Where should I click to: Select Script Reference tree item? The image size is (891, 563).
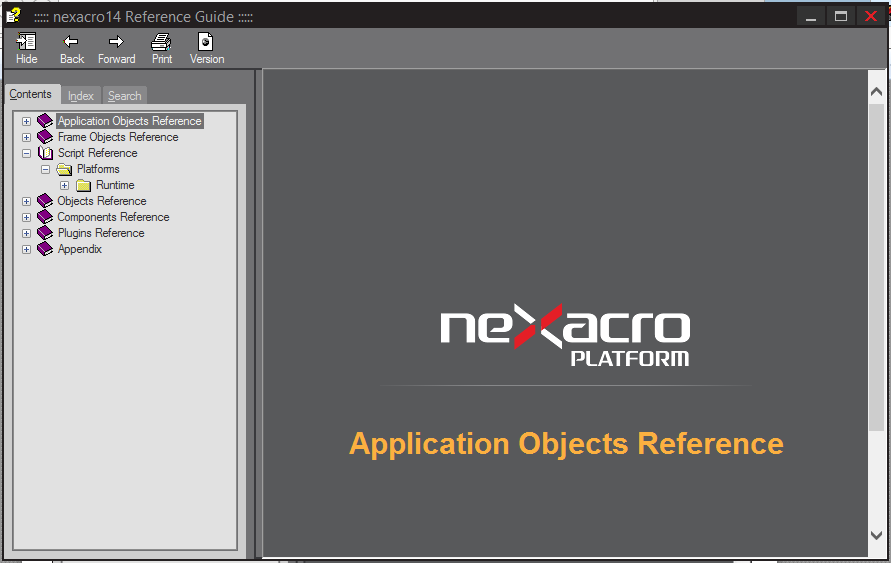pyautogui.click(x=98, y=153)
